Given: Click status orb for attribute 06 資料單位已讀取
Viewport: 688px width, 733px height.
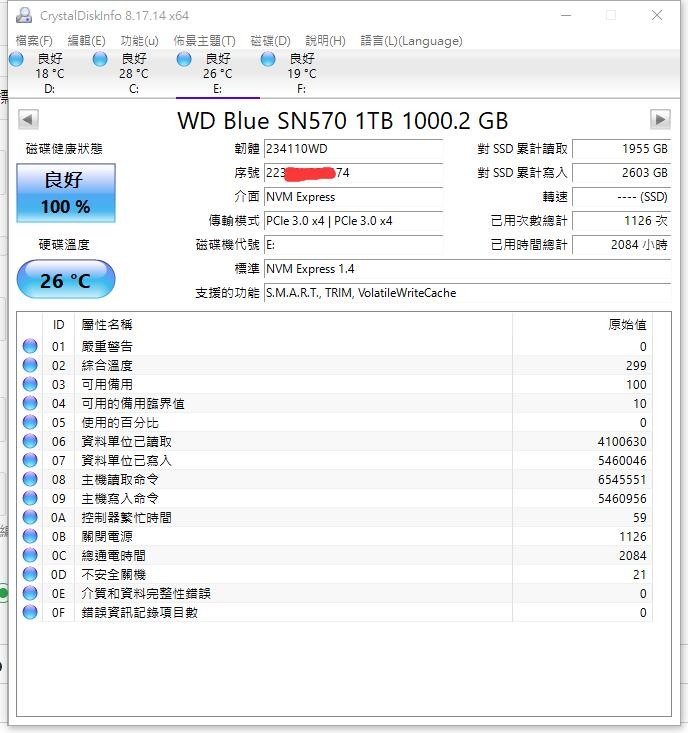Looking at the screenshot, I should pyautogui.click(x=30, y=441).
